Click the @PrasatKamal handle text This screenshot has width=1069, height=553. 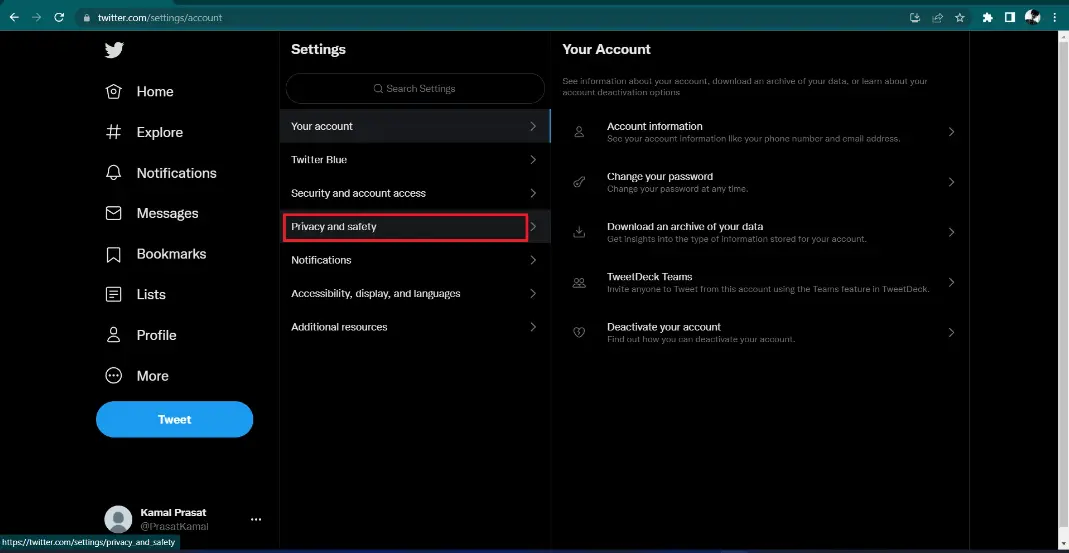tap(175, 526)
